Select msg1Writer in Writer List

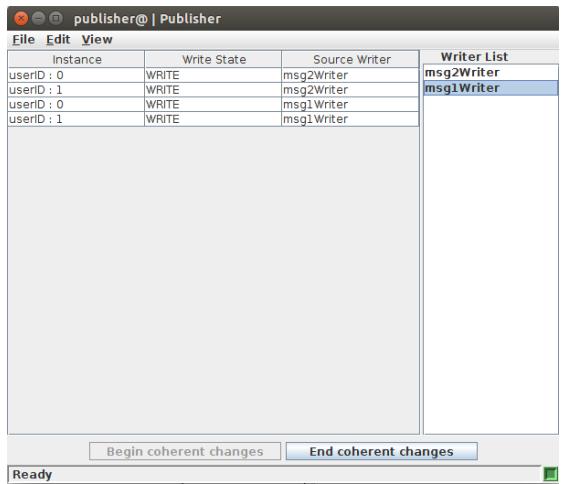tap(490, 88)
